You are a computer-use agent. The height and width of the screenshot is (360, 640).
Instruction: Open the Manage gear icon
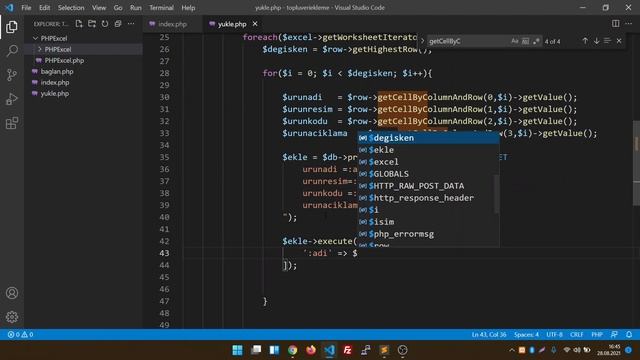[x=12, y=317]
